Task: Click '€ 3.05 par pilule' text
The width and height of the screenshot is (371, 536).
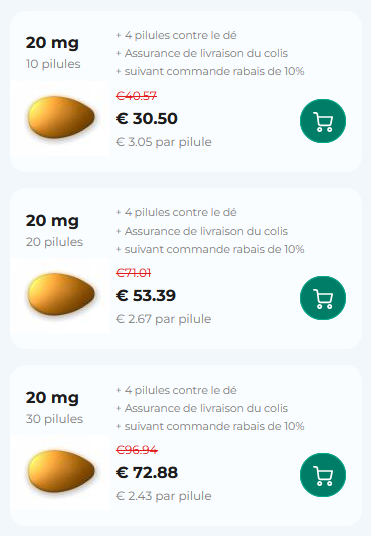Action: (x=164, y=142)
